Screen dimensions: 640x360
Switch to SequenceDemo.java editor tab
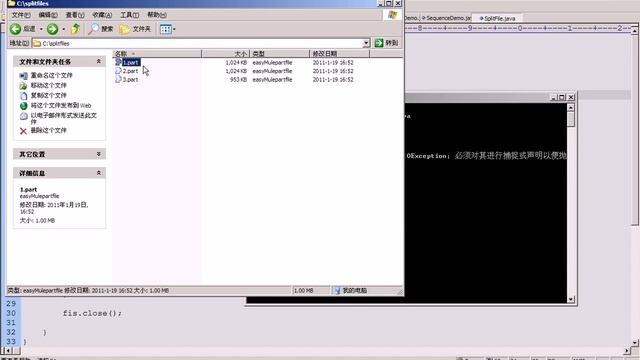(446, 18)
